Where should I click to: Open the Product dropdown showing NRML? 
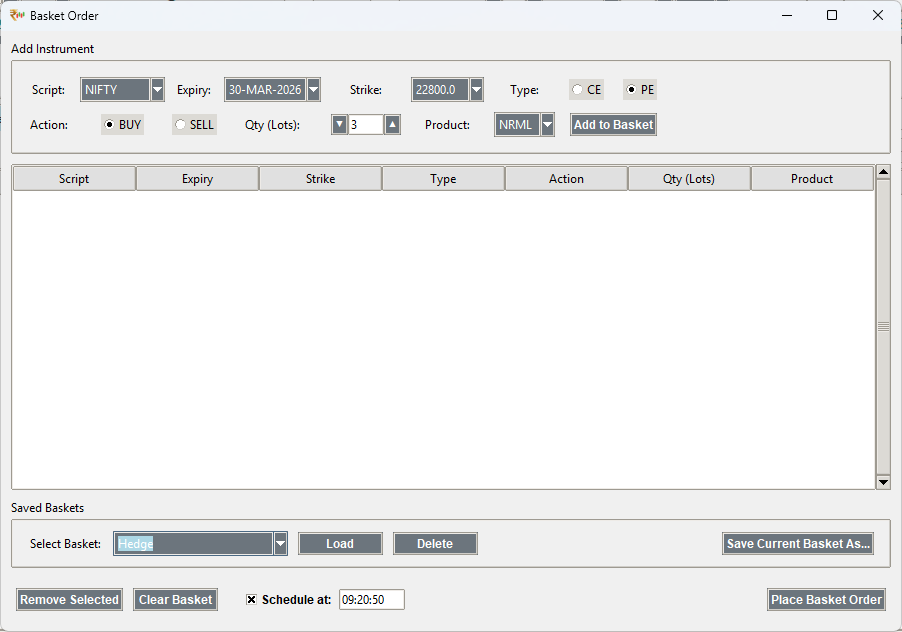tap(547, 124)
